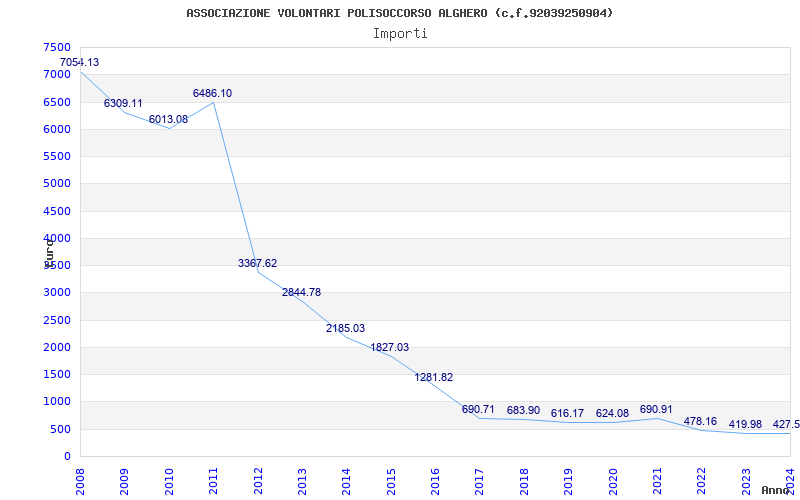
Task: Click the 3000 y-axis tick label
Action: pos(57,292)
